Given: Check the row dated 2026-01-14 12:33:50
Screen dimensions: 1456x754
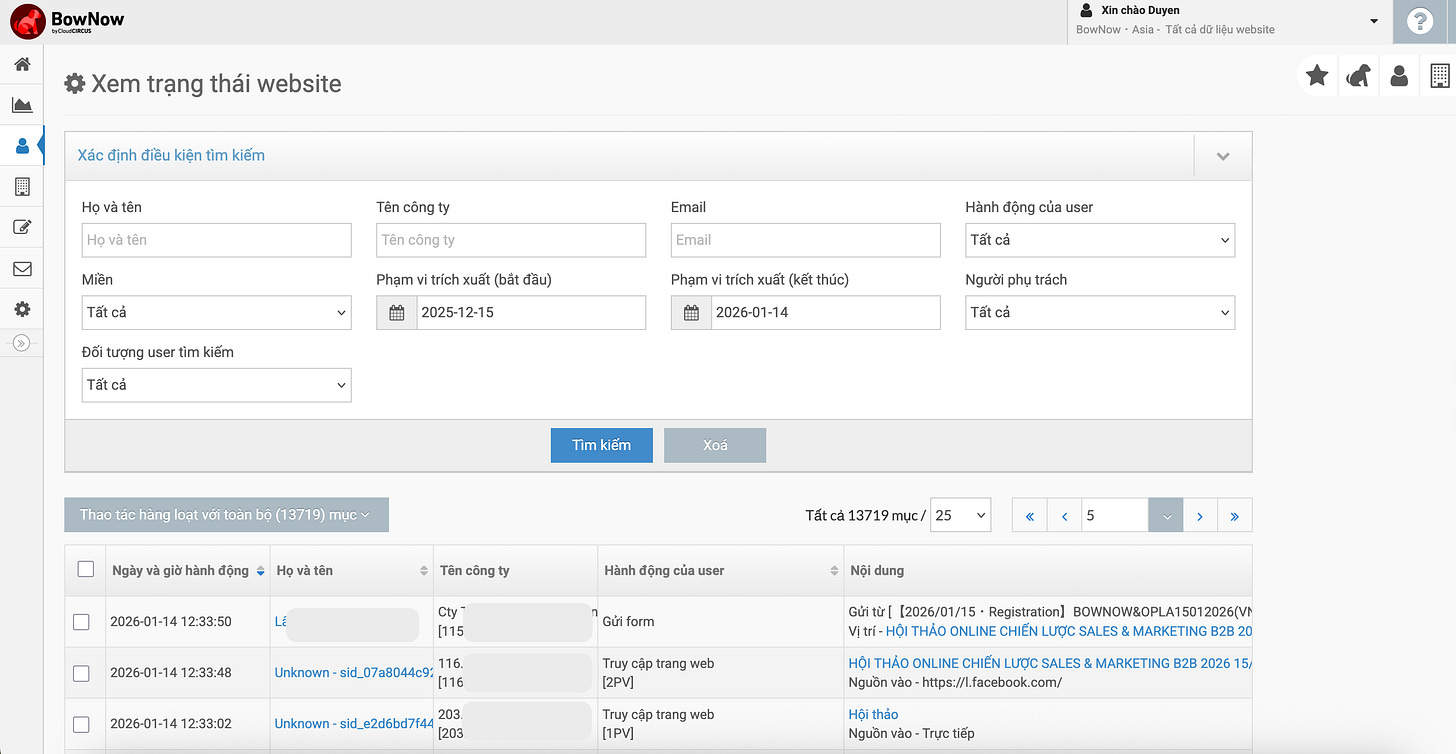Looking at the screenshot, I should (x=82, y=622).
